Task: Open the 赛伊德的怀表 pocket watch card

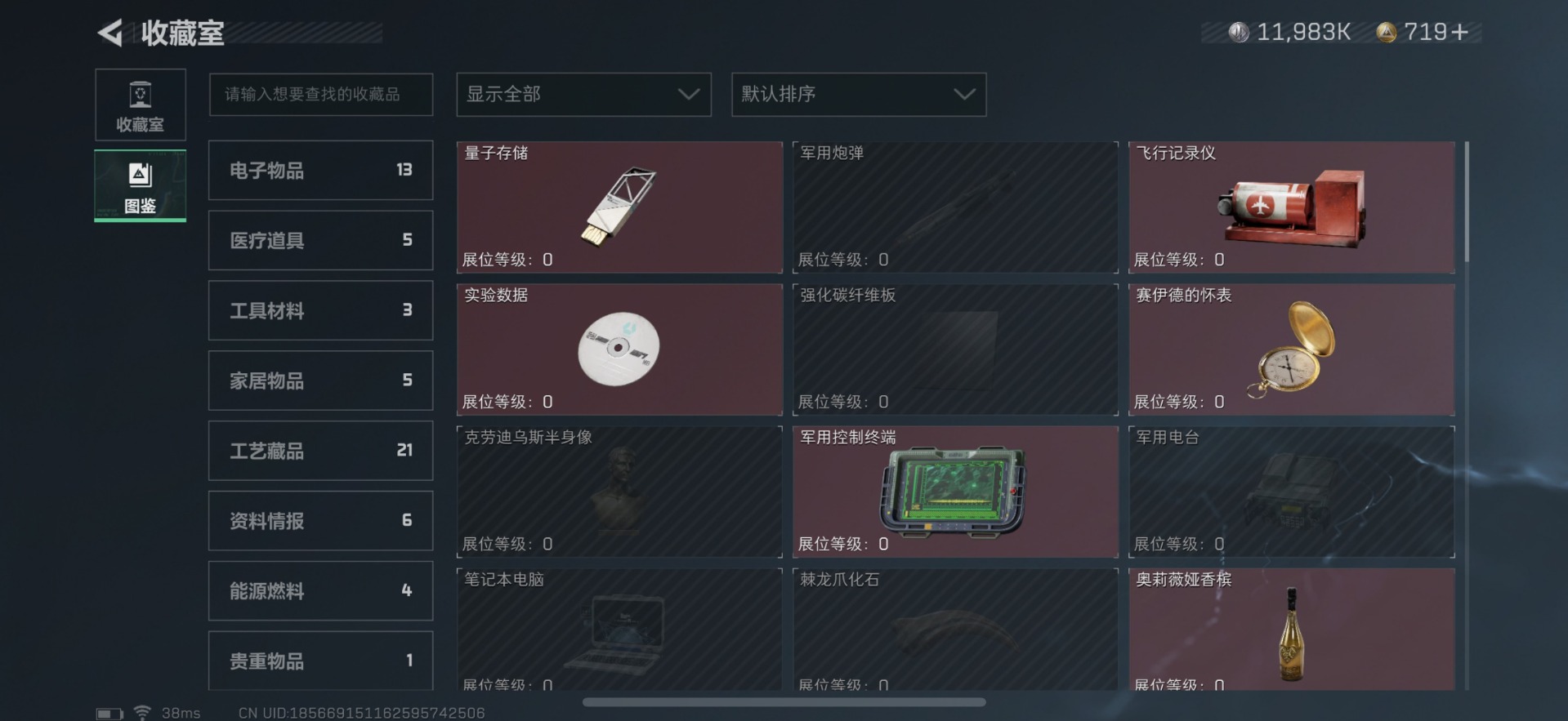Action: 1291,349
